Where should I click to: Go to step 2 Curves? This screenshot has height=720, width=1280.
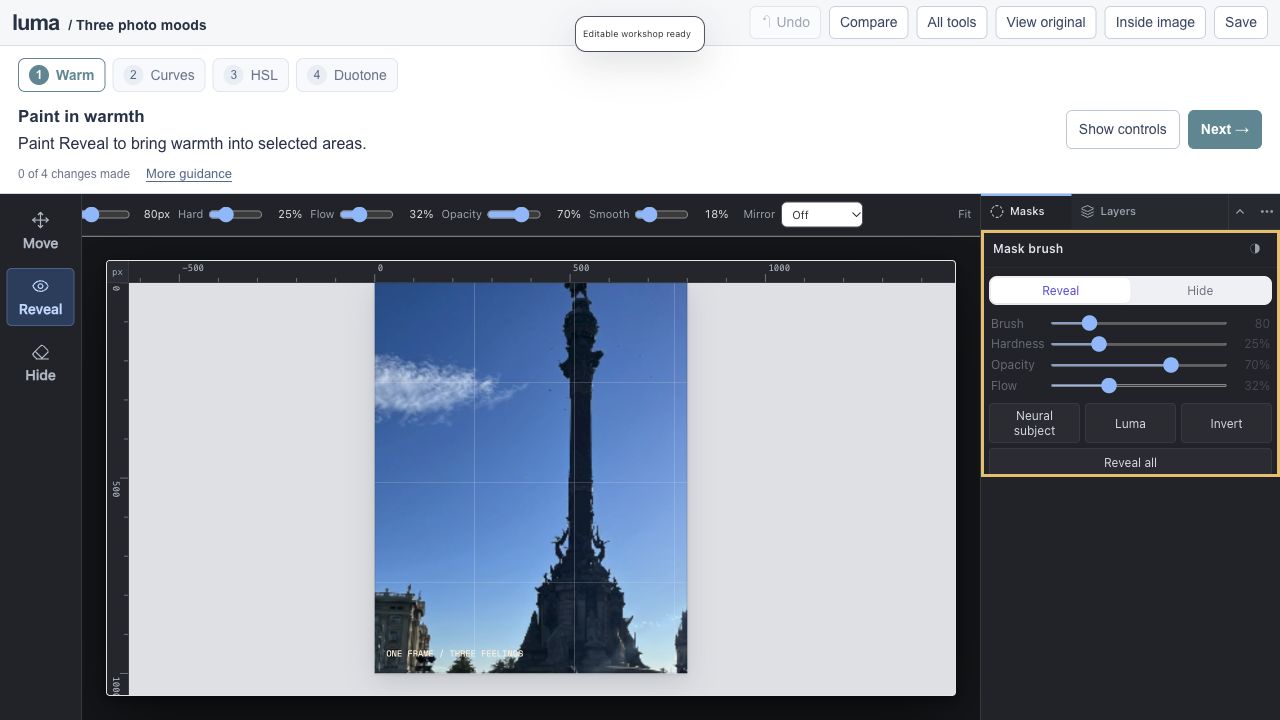[159, 75]
